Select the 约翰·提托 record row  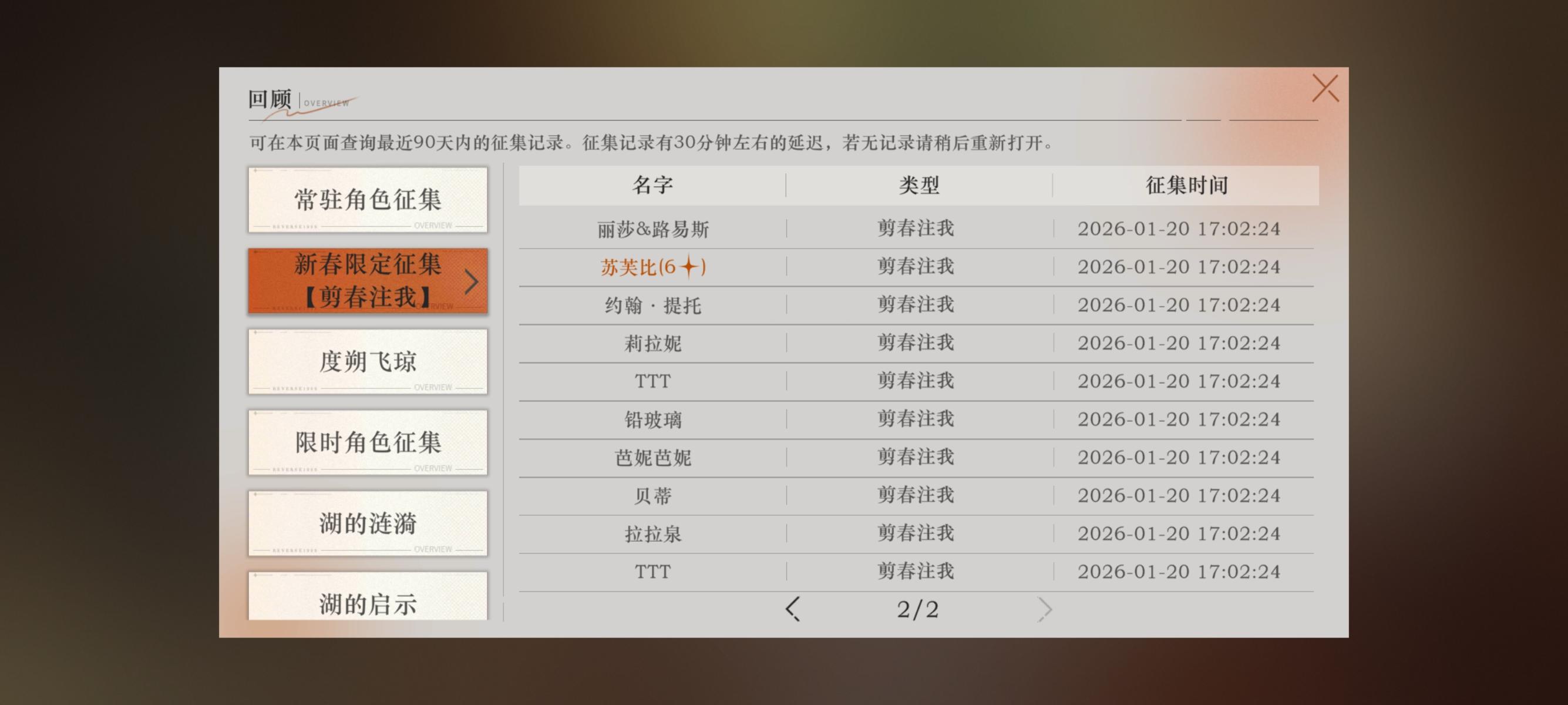[x=652, y=305]
